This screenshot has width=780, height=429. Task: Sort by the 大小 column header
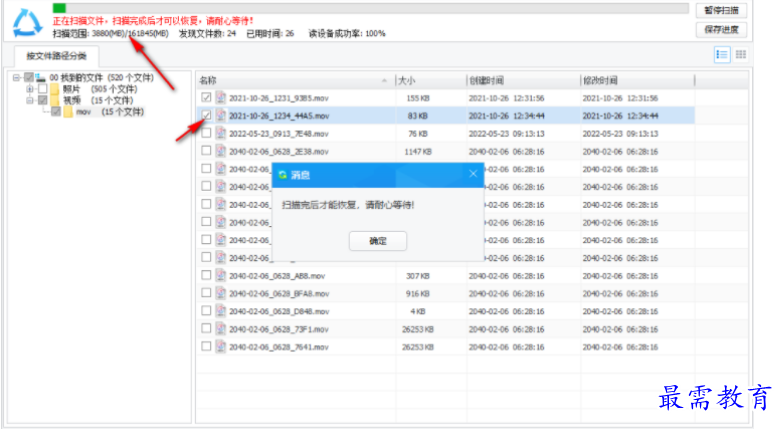431,81
